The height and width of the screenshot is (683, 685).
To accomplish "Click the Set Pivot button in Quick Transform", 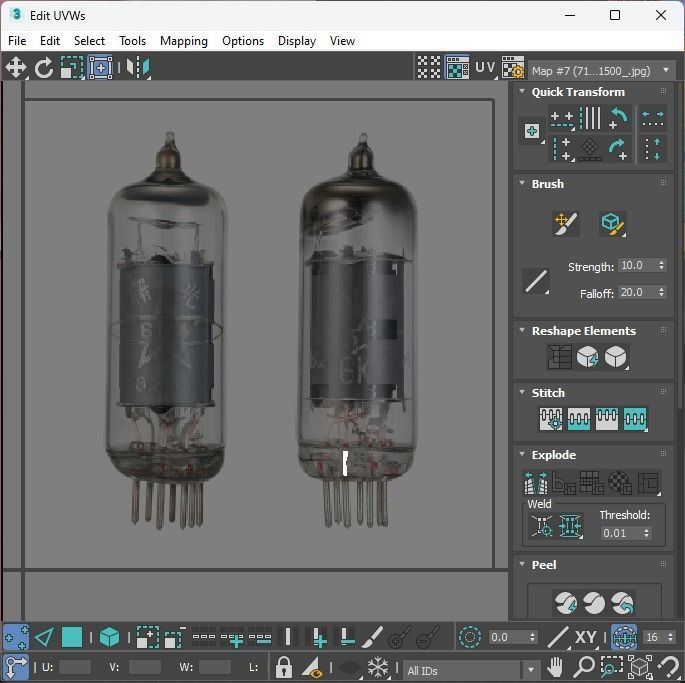I will coord(532,131).
